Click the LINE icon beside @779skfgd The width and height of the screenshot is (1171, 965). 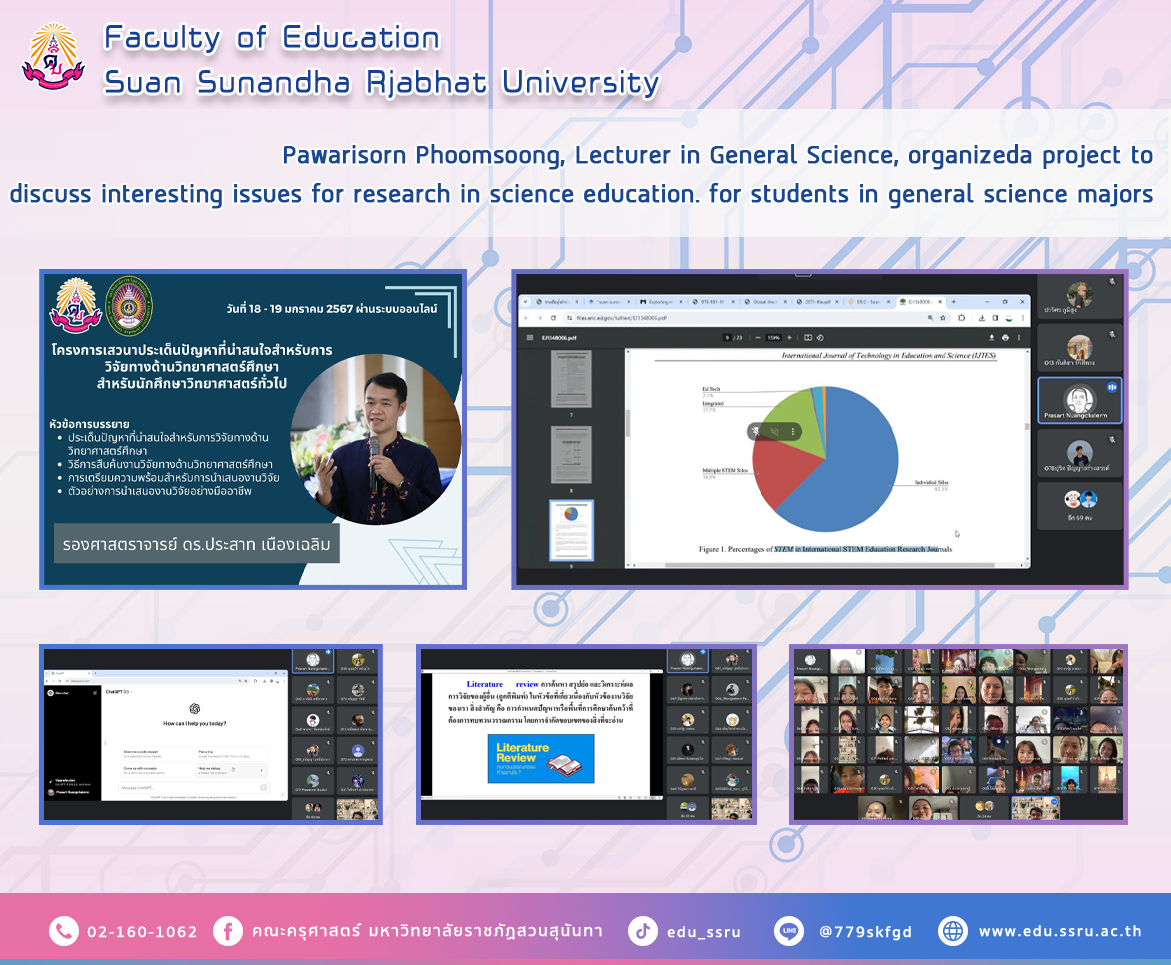pyautogui.click(x=789, y=932)
